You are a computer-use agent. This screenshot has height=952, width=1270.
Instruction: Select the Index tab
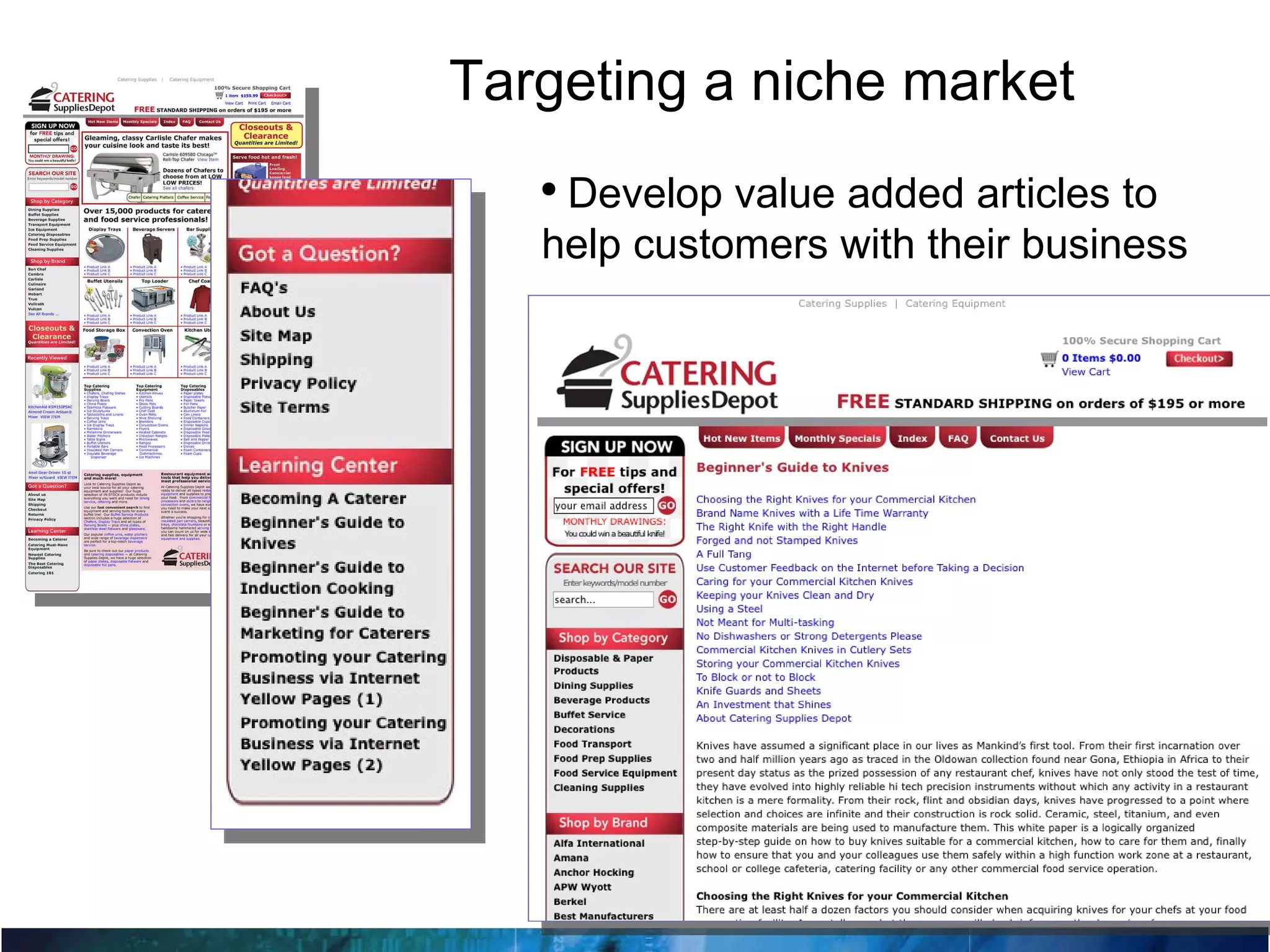912,438
